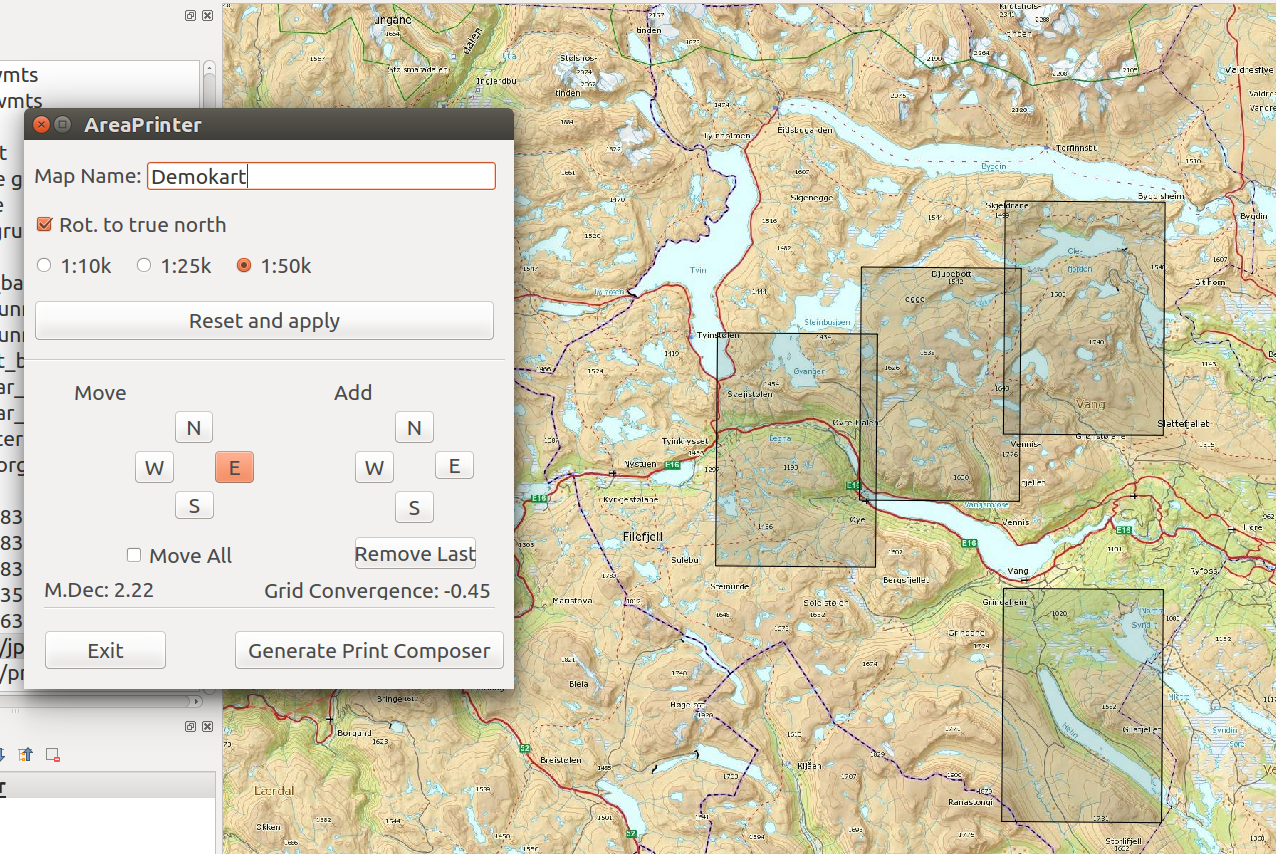Click Remove Last button
Image resolution: width=1276 pixels, height=854 pixels.
[x=415, y=554]
